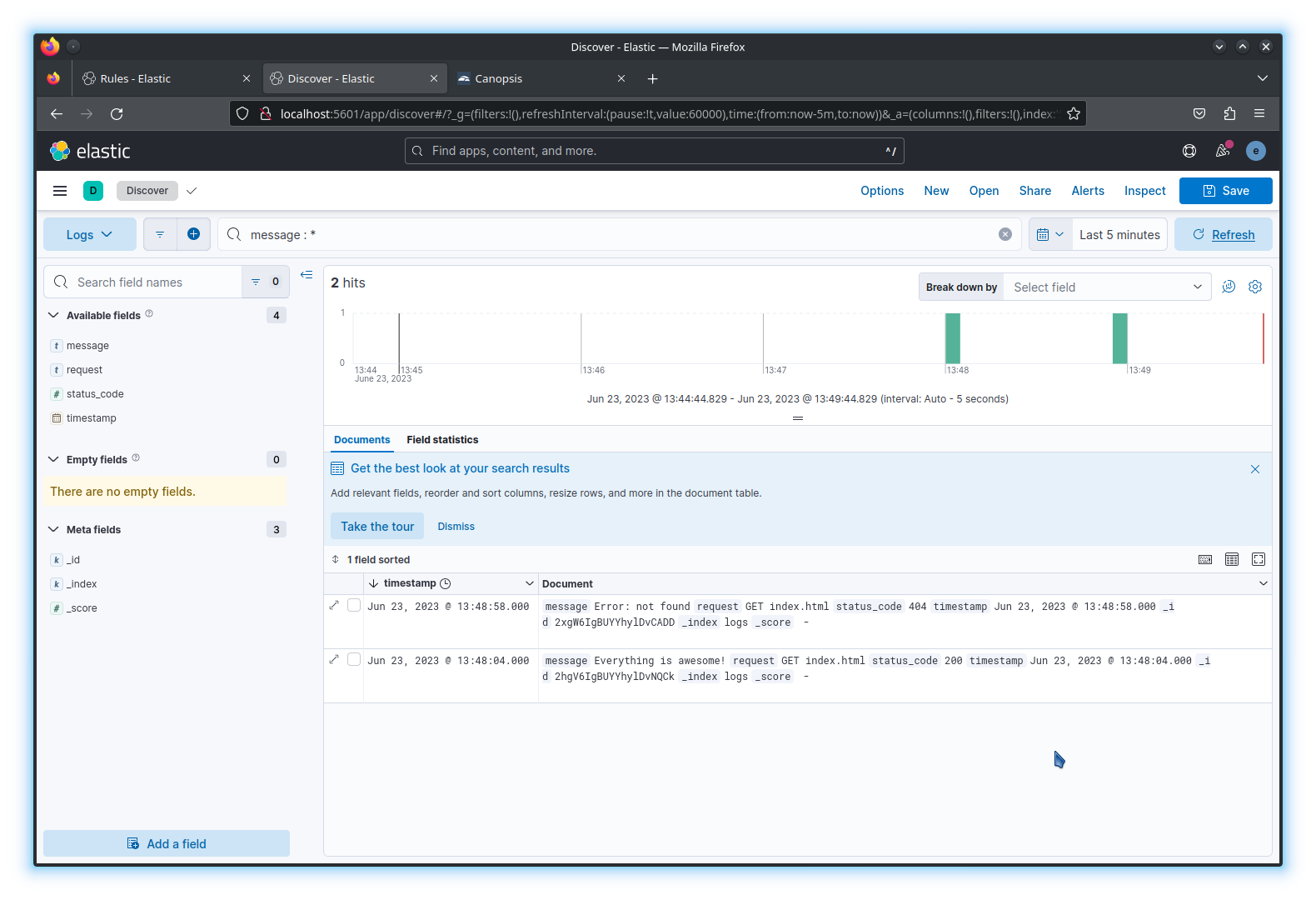
Task: Click the Open menu item
Action: pos(984,191)
